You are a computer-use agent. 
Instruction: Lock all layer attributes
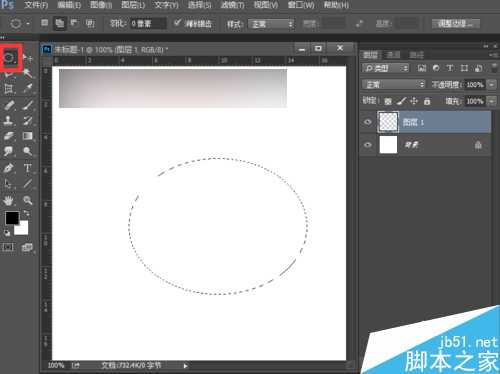[x=427, y=101]
